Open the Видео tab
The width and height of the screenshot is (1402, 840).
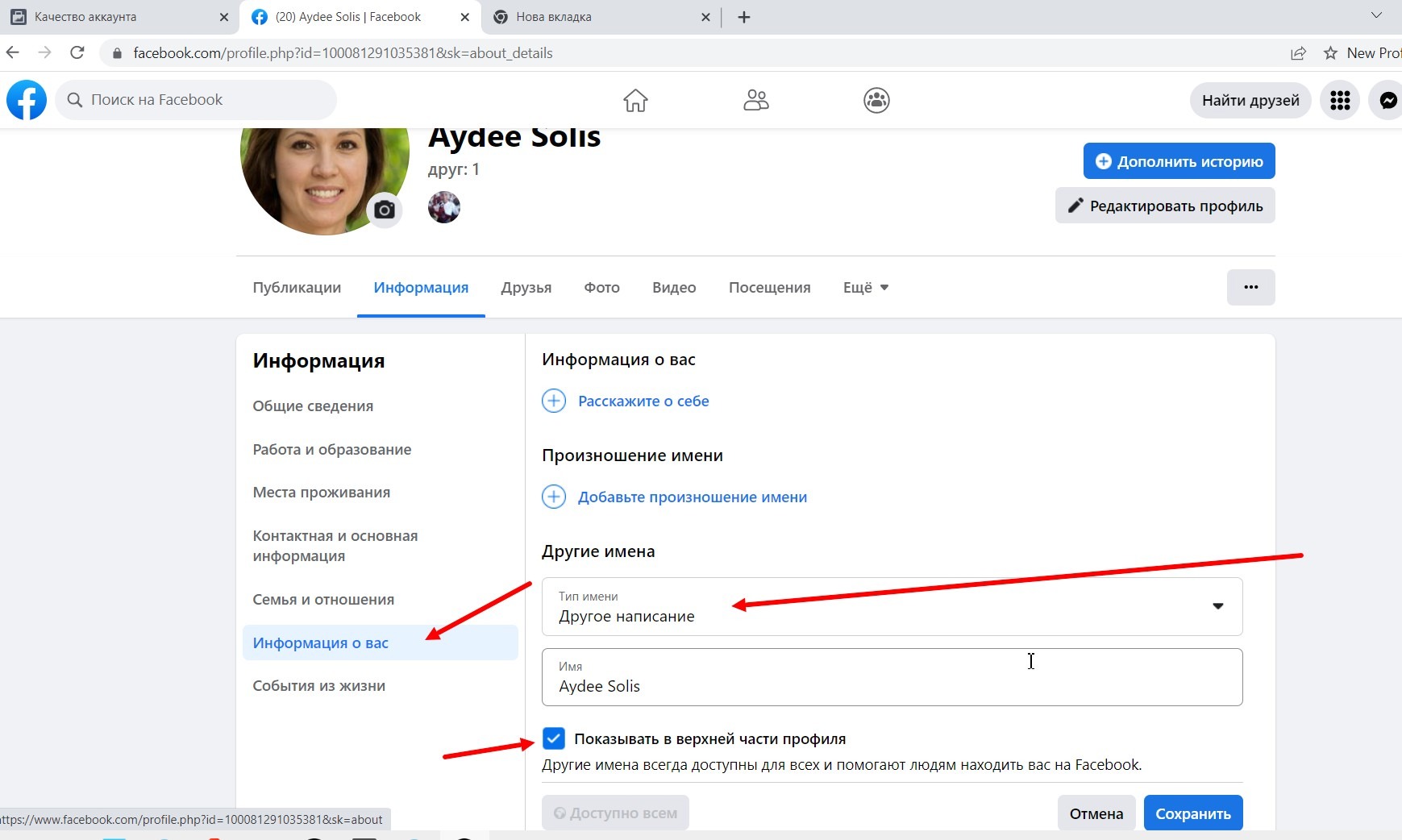(x=674, y=288)
